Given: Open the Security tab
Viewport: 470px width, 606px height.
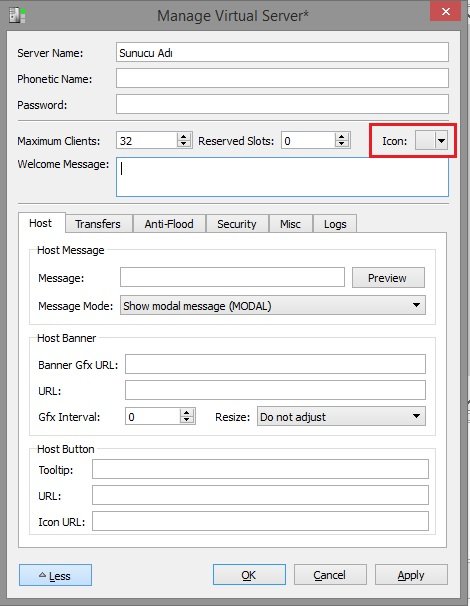Looking at the screenshot, I should [237, 224].
